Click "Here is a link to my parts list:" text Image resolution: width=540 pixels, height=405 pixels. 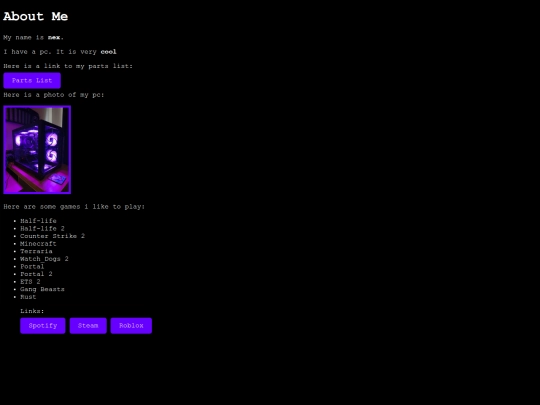[68, 66]
